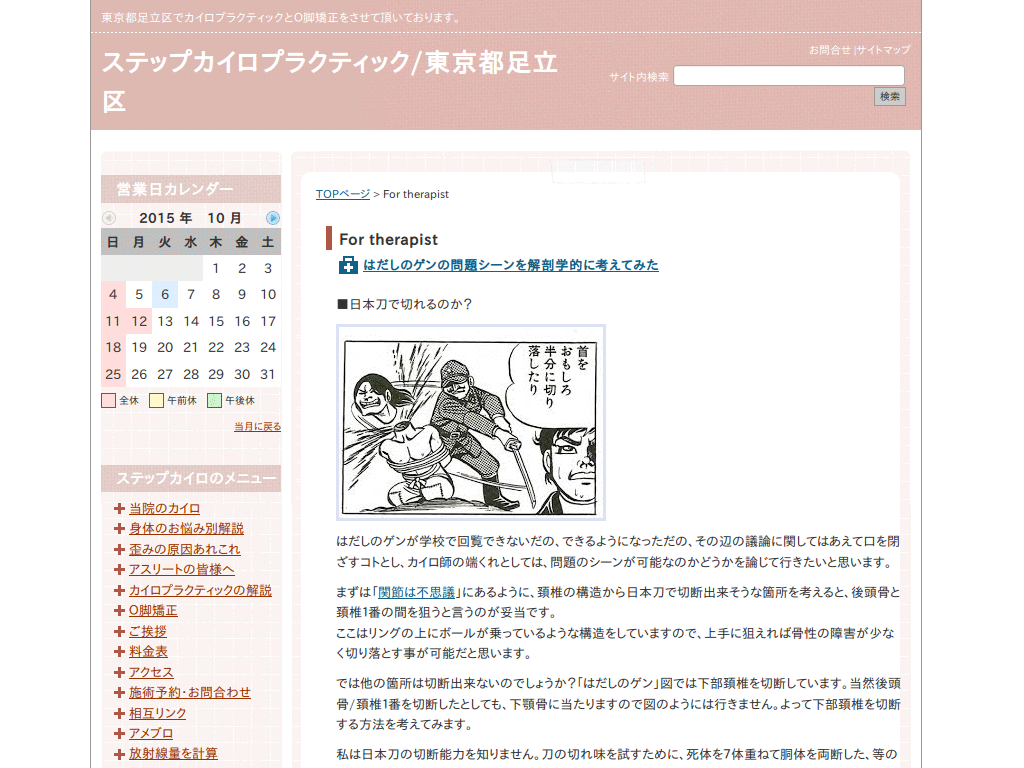Viewport: 1024px width, 768px height.
Task: Go to TOPページ breadcrumb link
Action: point(343,194)
